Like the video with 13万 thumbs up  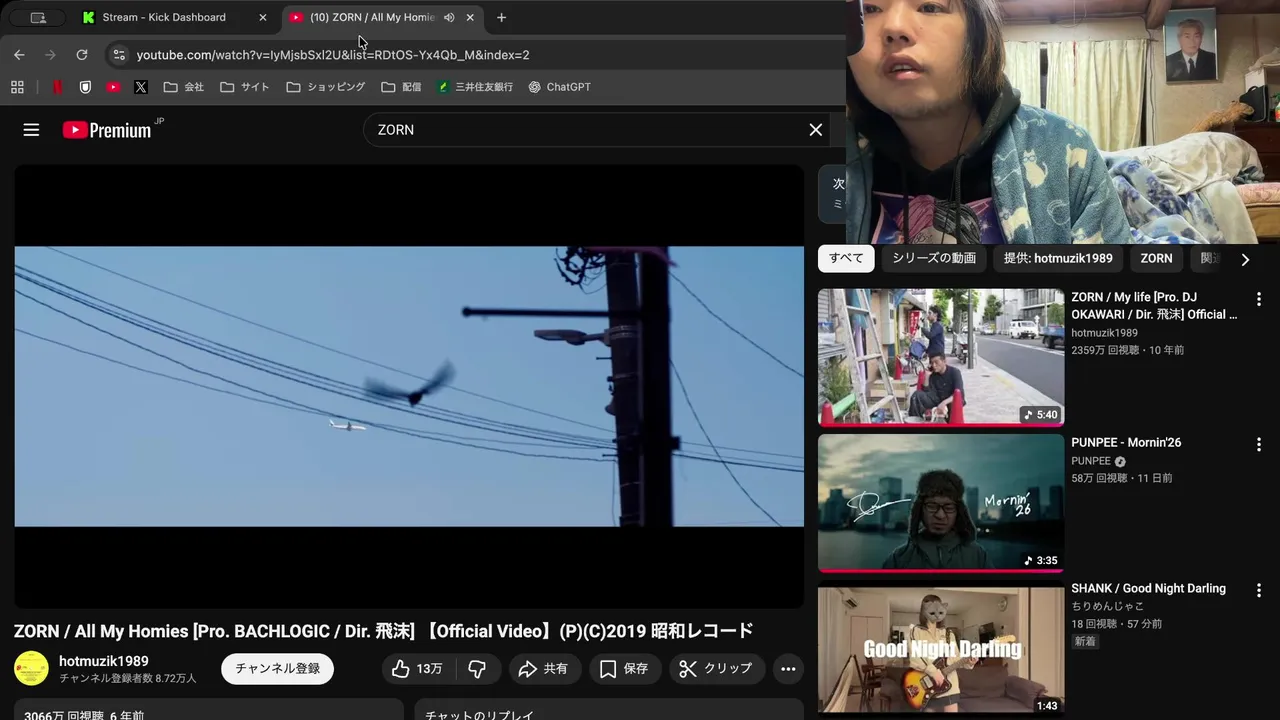click(x=418, y=668)
